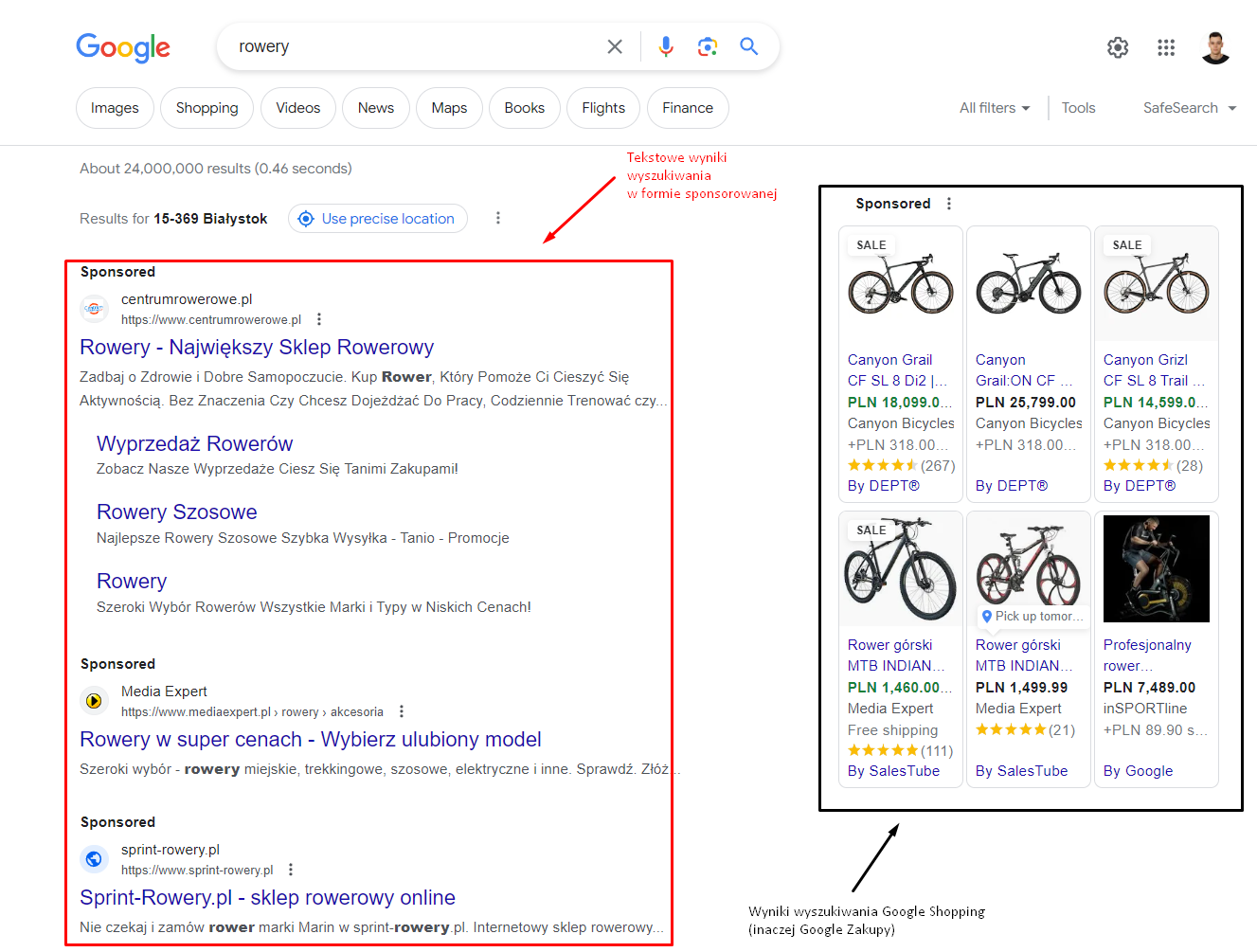The height and width of the screenshot is (952, 1257).
Task: Click the Google logo
Action: click(x=123, y=46)
